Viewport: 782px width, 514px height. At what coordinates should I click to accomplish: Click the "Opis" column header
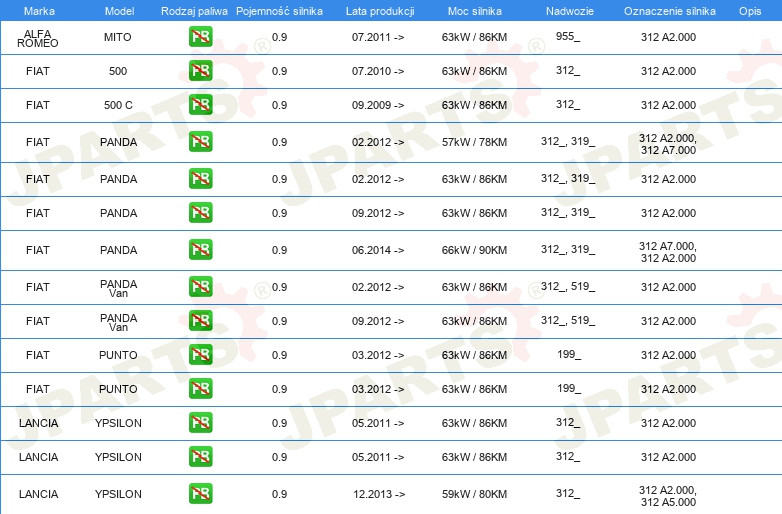click(750, 11)
